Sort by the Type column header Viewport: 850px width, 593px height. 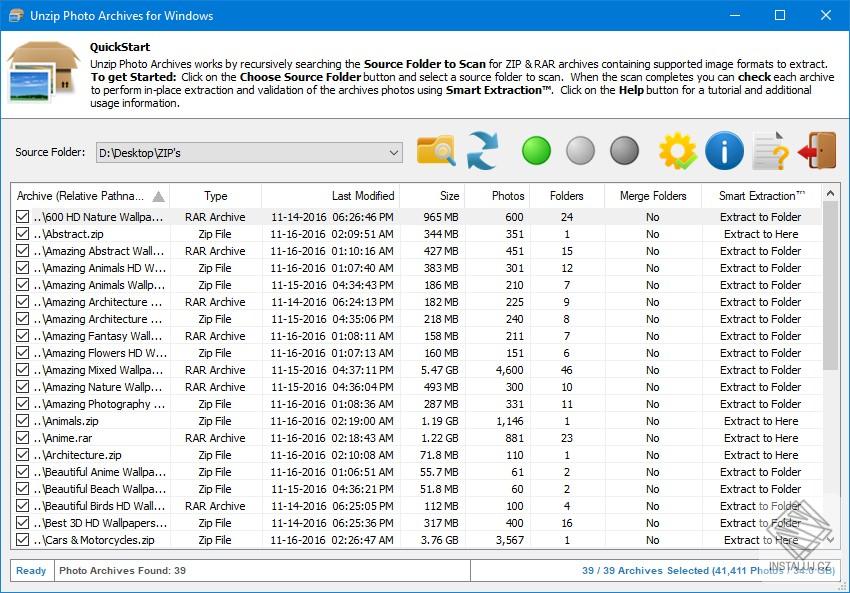click(216, 196)
